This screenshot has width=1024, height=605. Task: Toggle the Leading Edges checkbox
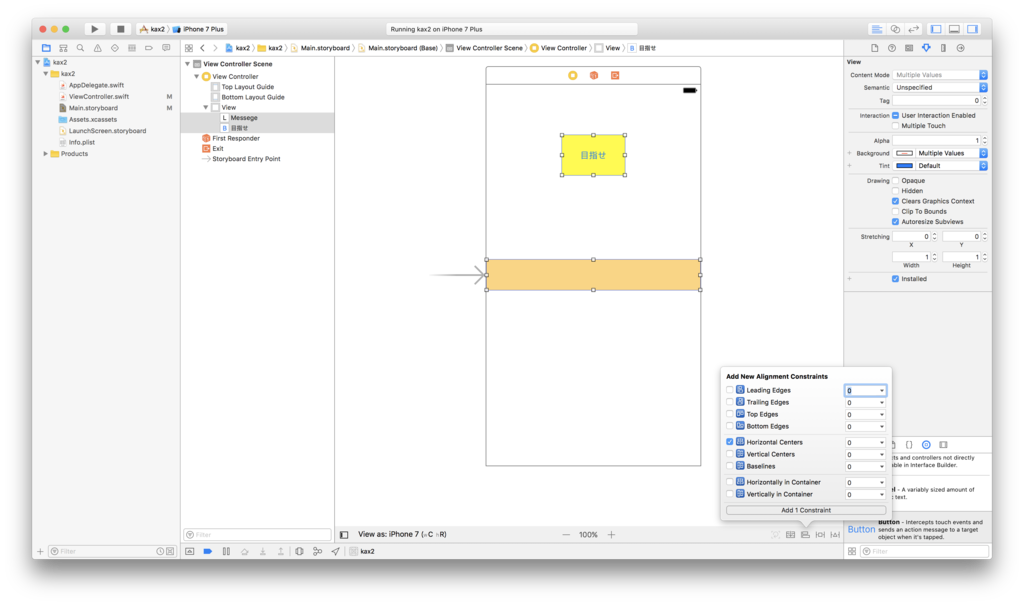(x=729, y=390)
